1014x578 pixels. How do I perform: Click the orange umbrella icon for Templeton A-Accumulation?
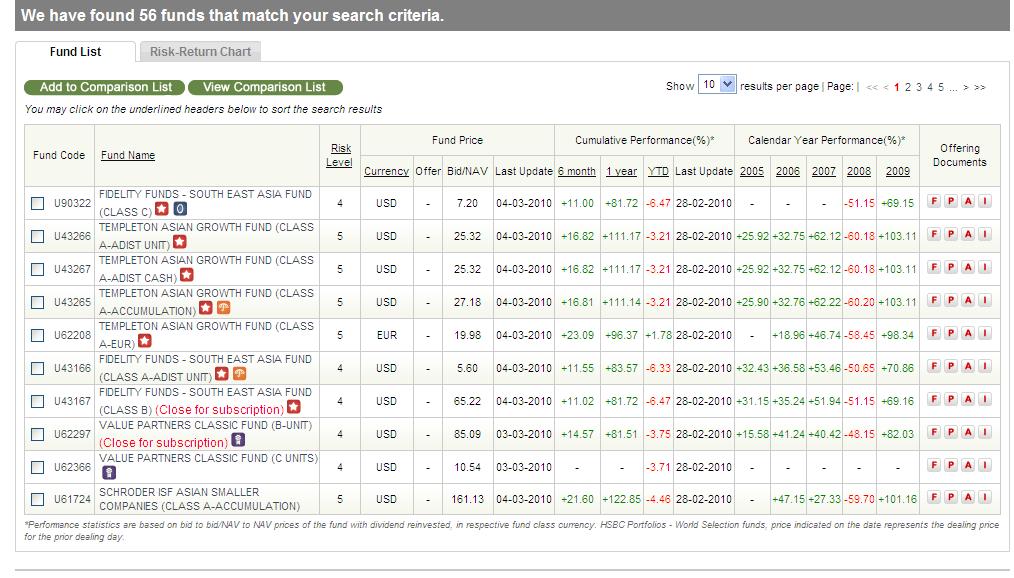click(x=224, y=308)
